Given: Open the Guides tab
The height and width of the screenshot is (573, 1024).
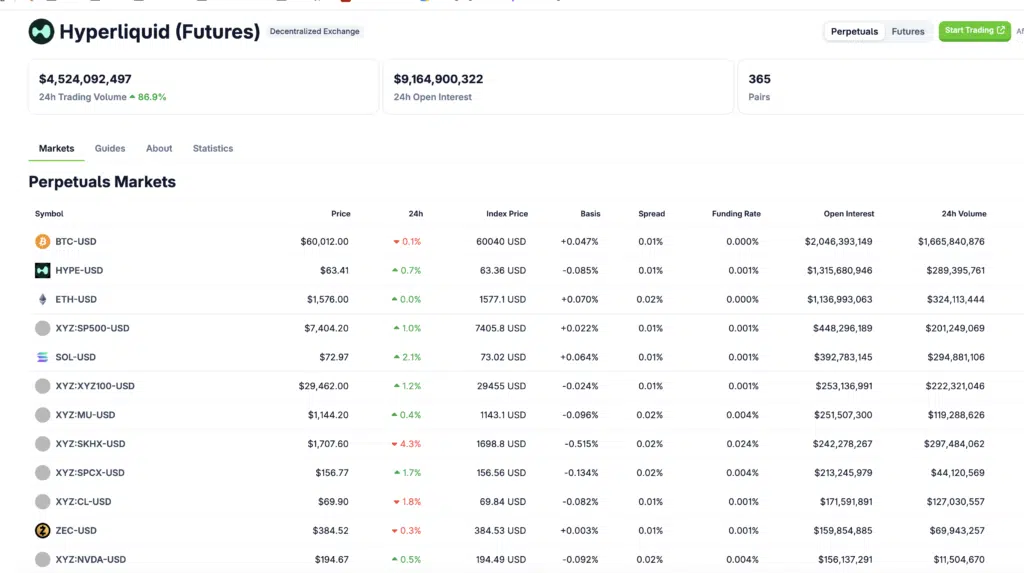Looking at the screenshot, I should click(110, 148).
